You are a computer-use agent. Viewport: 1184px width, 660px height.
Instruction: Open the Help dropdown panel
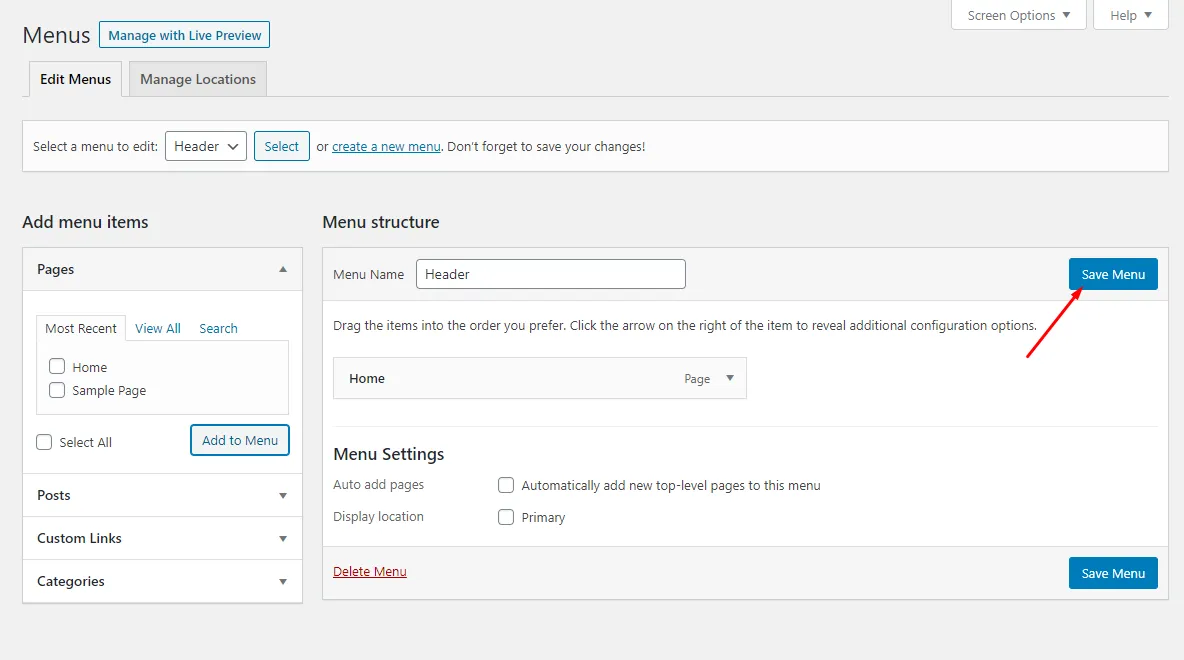(1130, 15)
